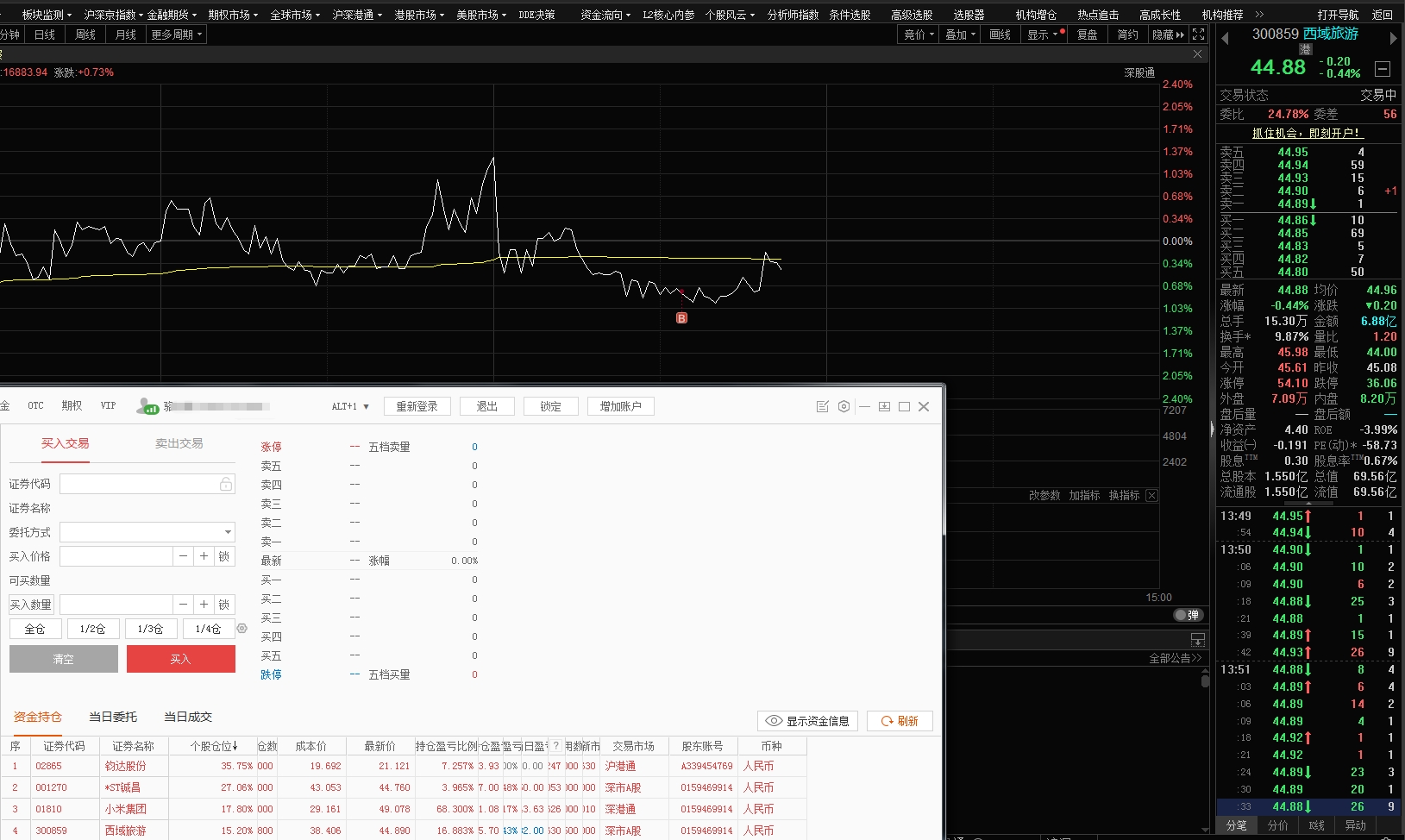This screenshot has height=840, width=1405.
Task: Select the 分价 tab at the bottom right
Action: click(x=1277, y=825)
